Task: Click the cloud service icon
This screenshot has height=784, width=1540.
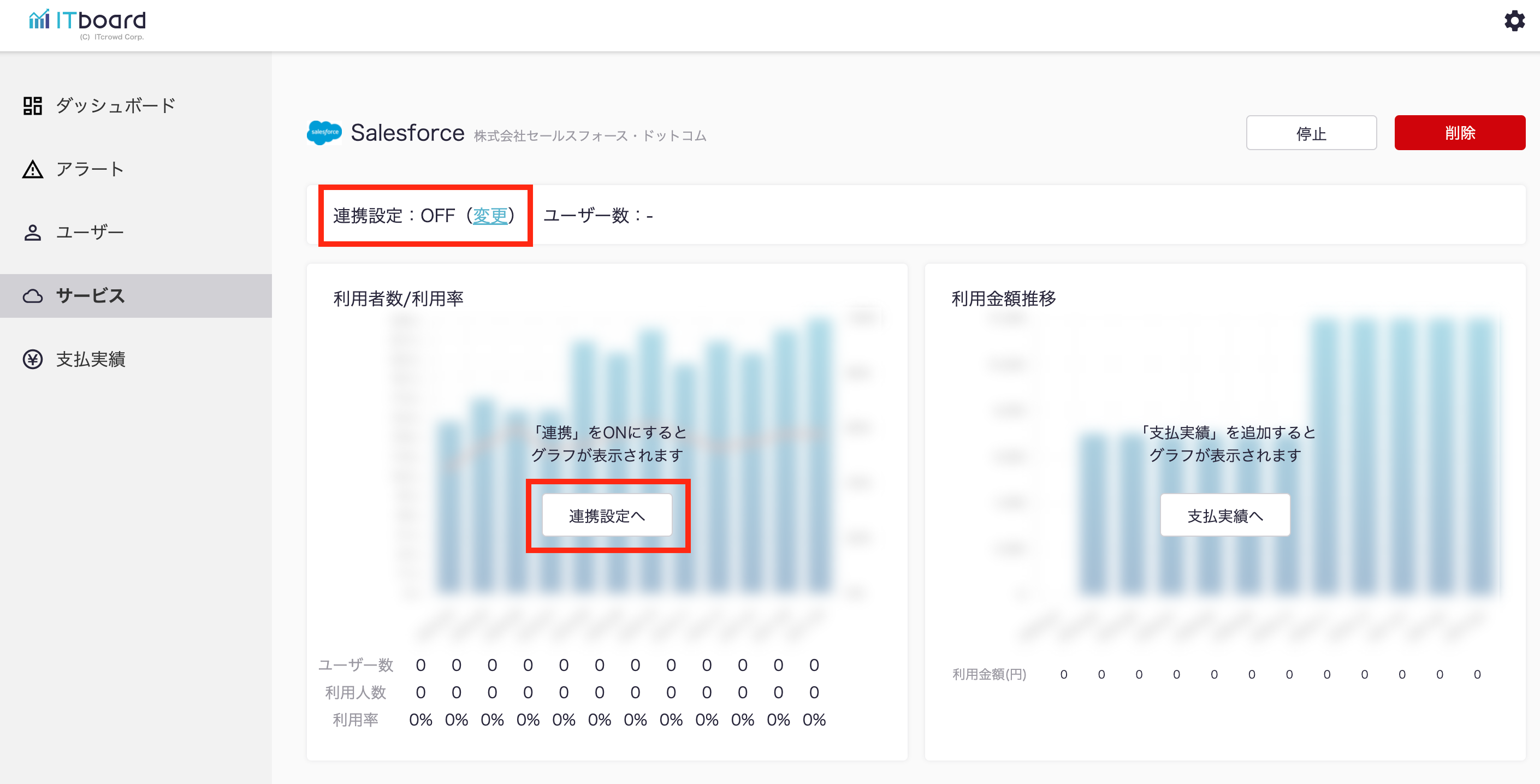Action: pos(33,296)
